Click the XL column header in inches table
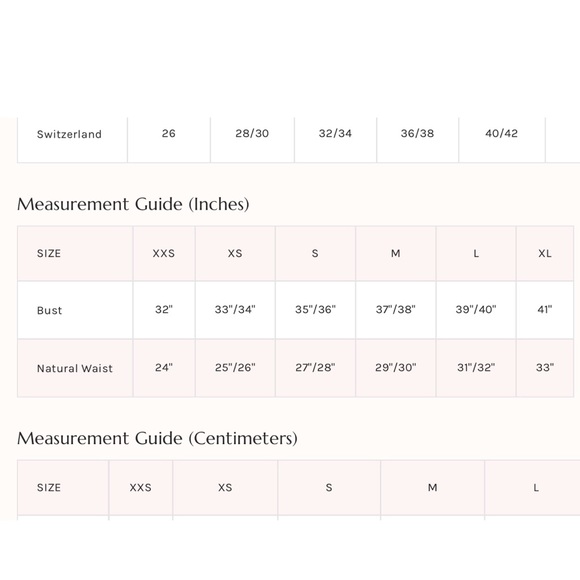580x580 pixels. click(x=545, y=253)
